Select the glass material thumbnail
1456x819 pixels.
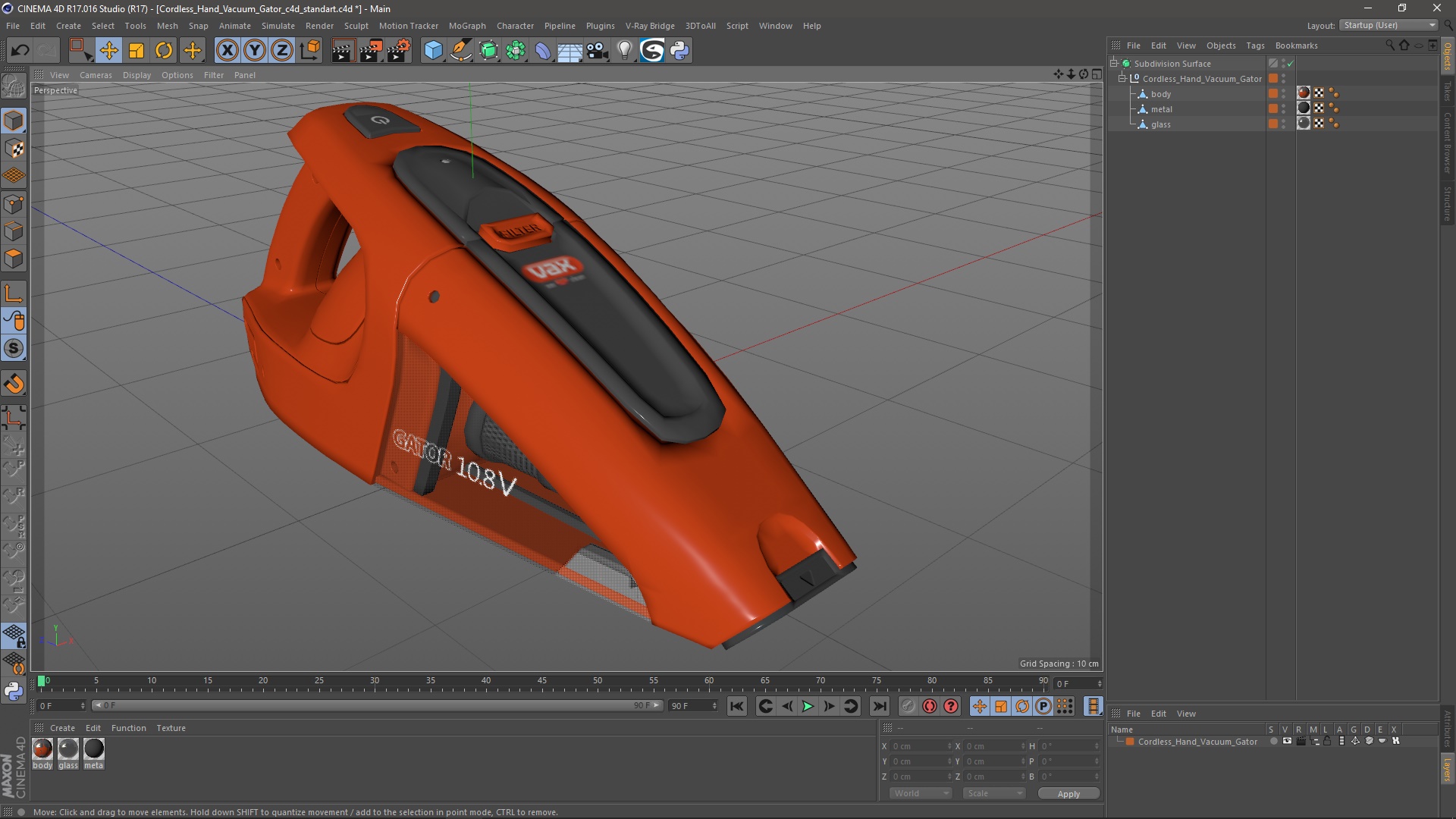click(x=68, y=748)
